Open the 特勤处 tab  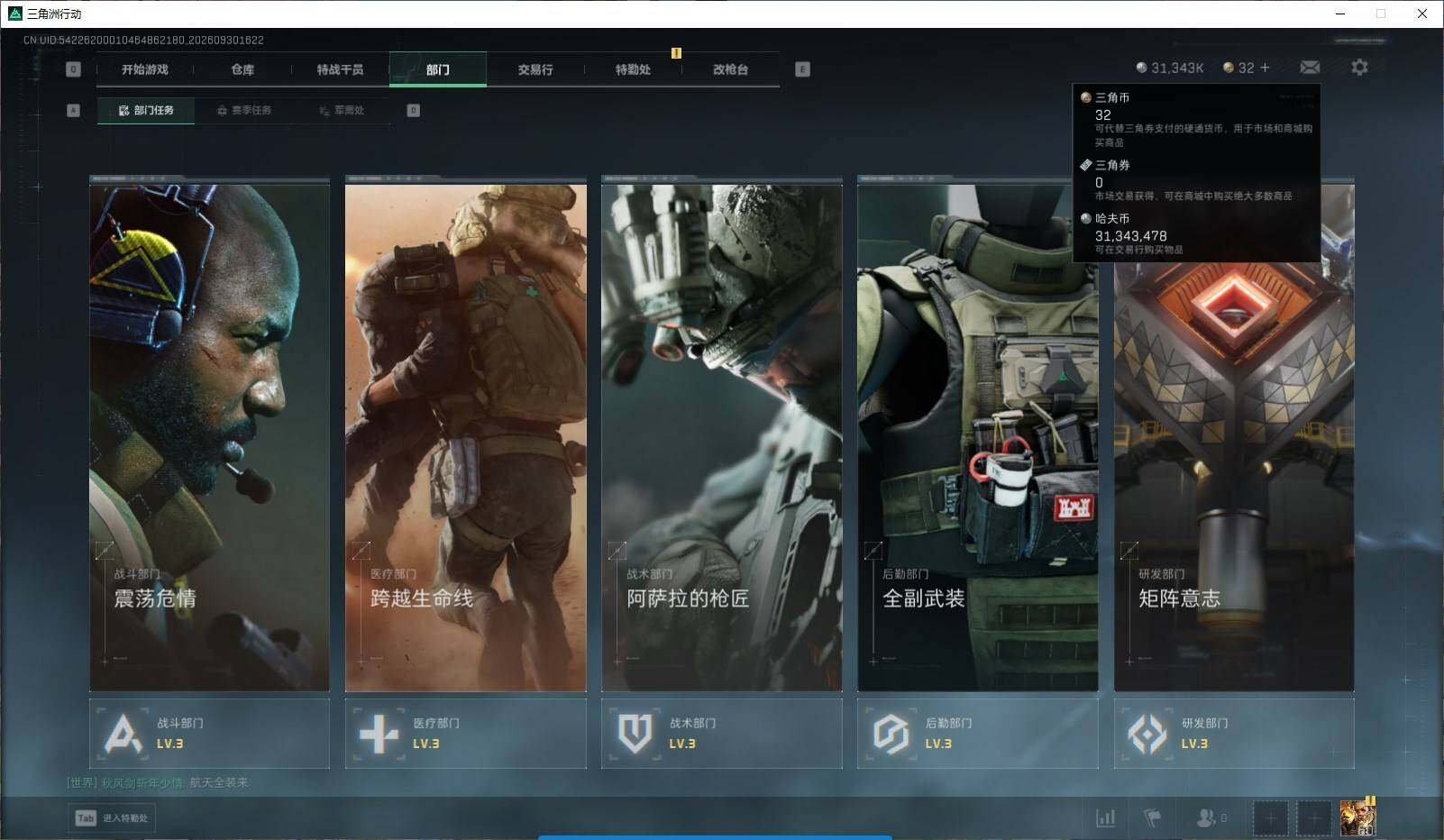click(633, 69)
